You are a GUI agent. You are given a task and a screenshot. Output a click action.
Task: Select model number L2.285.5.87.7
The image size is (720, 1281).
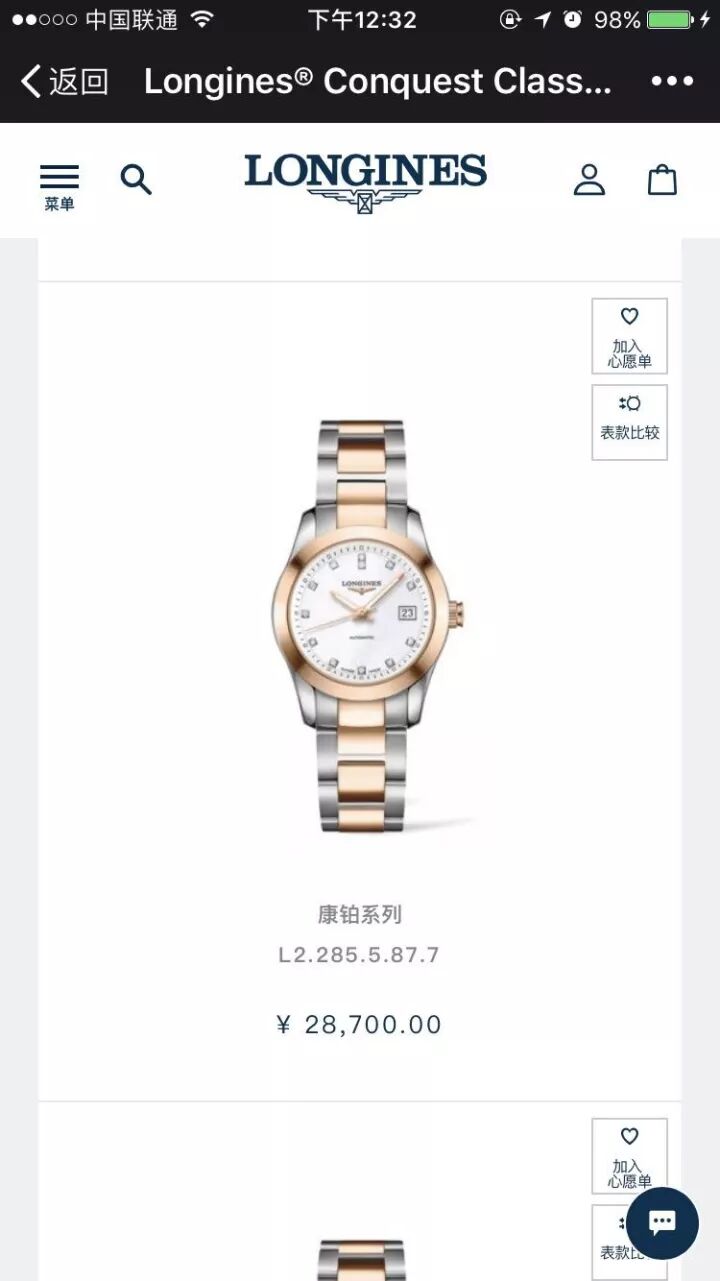tap(359, 955)
